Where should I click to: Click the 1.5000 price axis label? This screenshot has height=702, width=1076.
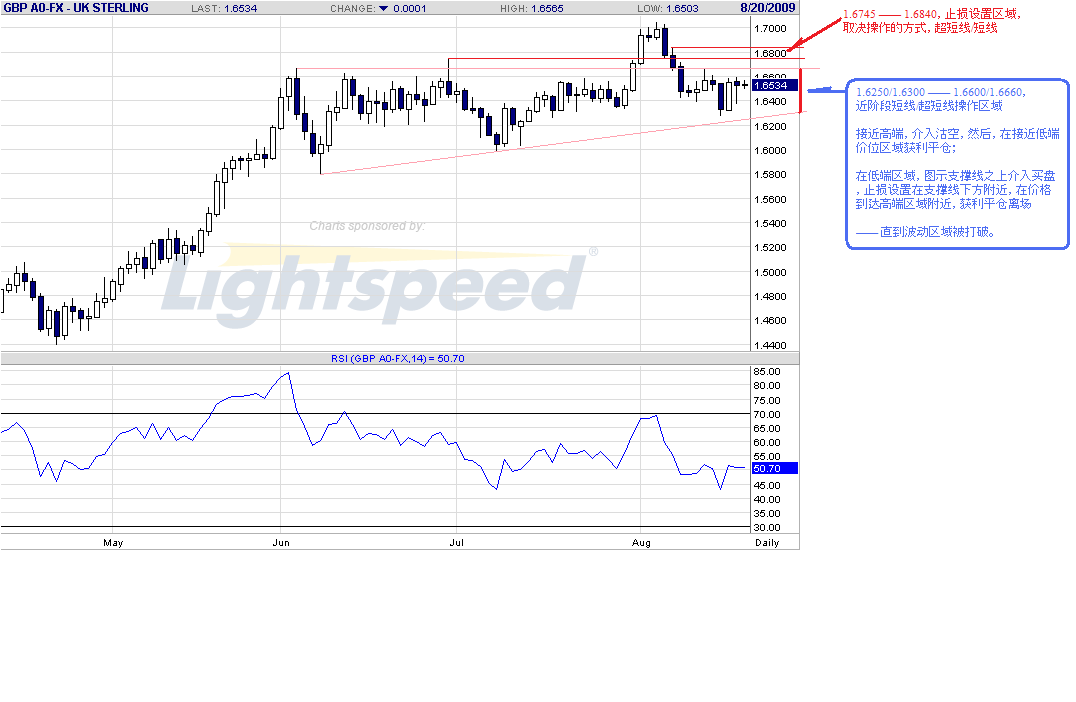coord(770,272)
